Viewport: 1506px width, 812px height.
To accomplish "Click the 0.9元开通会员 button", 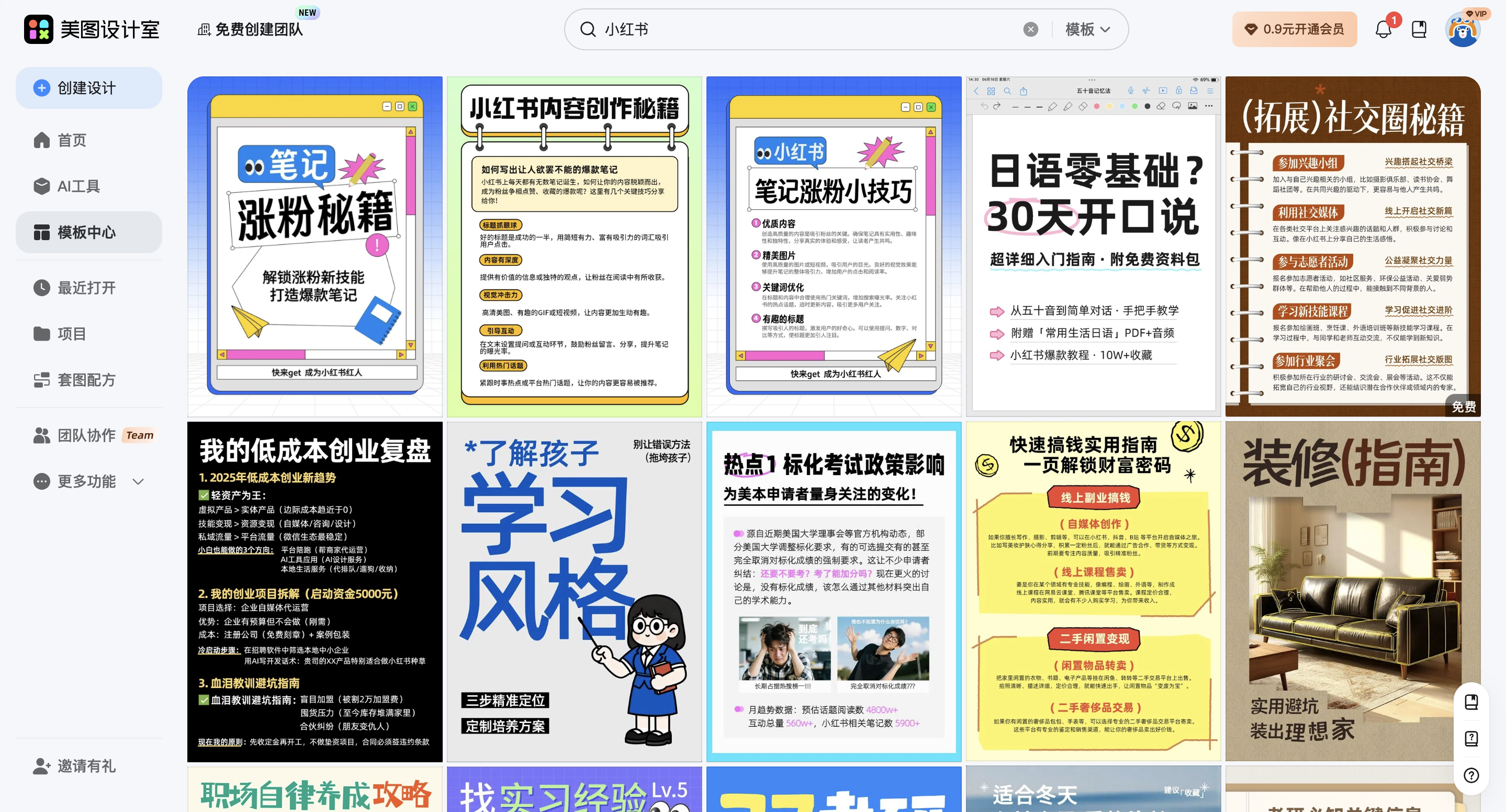I will (x=1295, y=29).
